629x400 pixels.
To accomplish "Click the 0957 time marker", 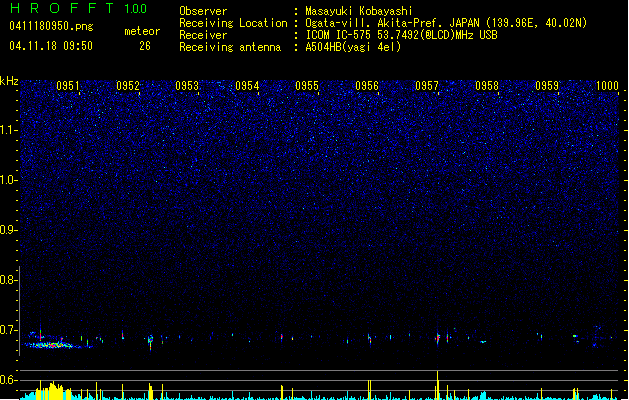I will 427,85.
